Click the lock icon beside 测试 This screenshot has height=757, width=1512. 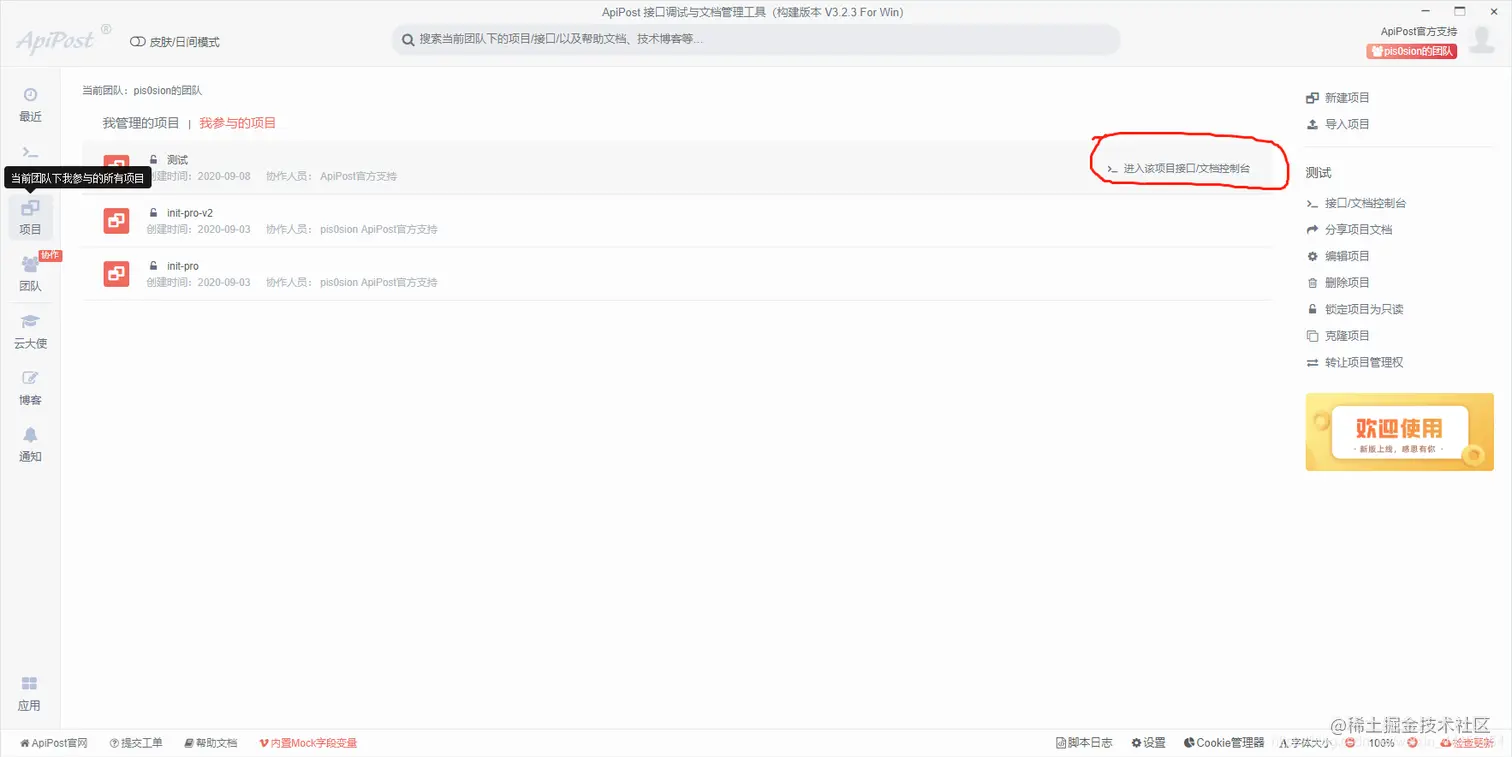[x=153, y=160]
